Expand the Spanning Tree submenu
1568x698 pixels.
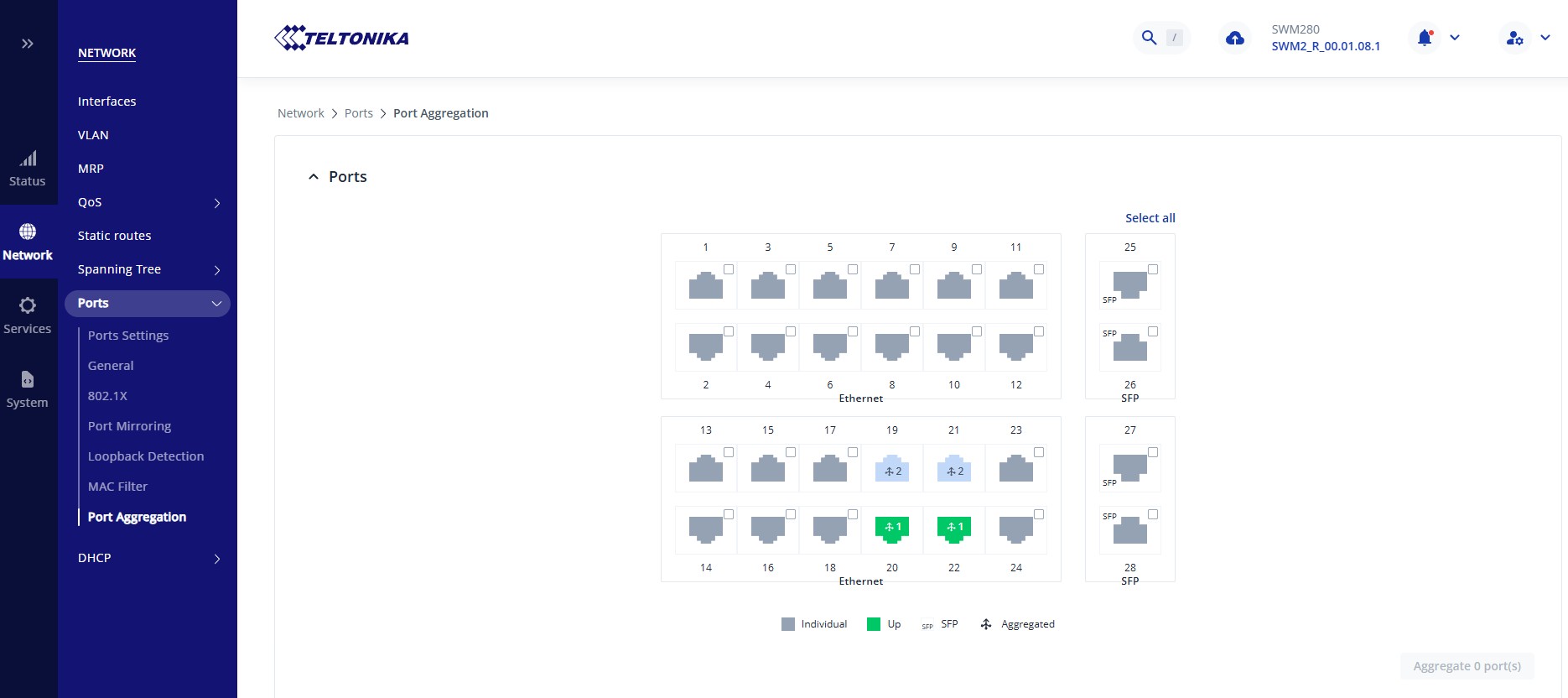pyautogui.click(x=217, y=270)
